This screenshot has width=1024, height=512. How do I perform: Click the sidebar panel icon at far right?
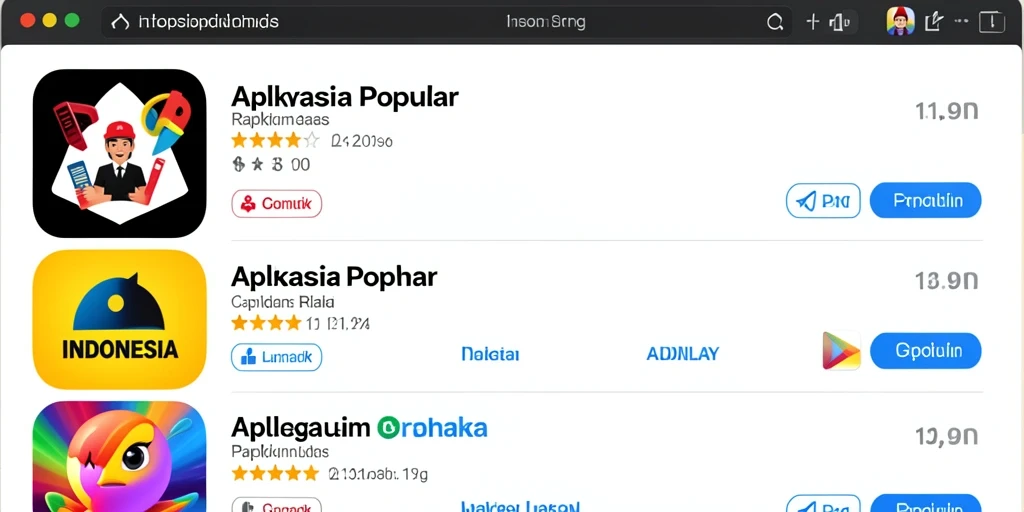pos(992,22)
